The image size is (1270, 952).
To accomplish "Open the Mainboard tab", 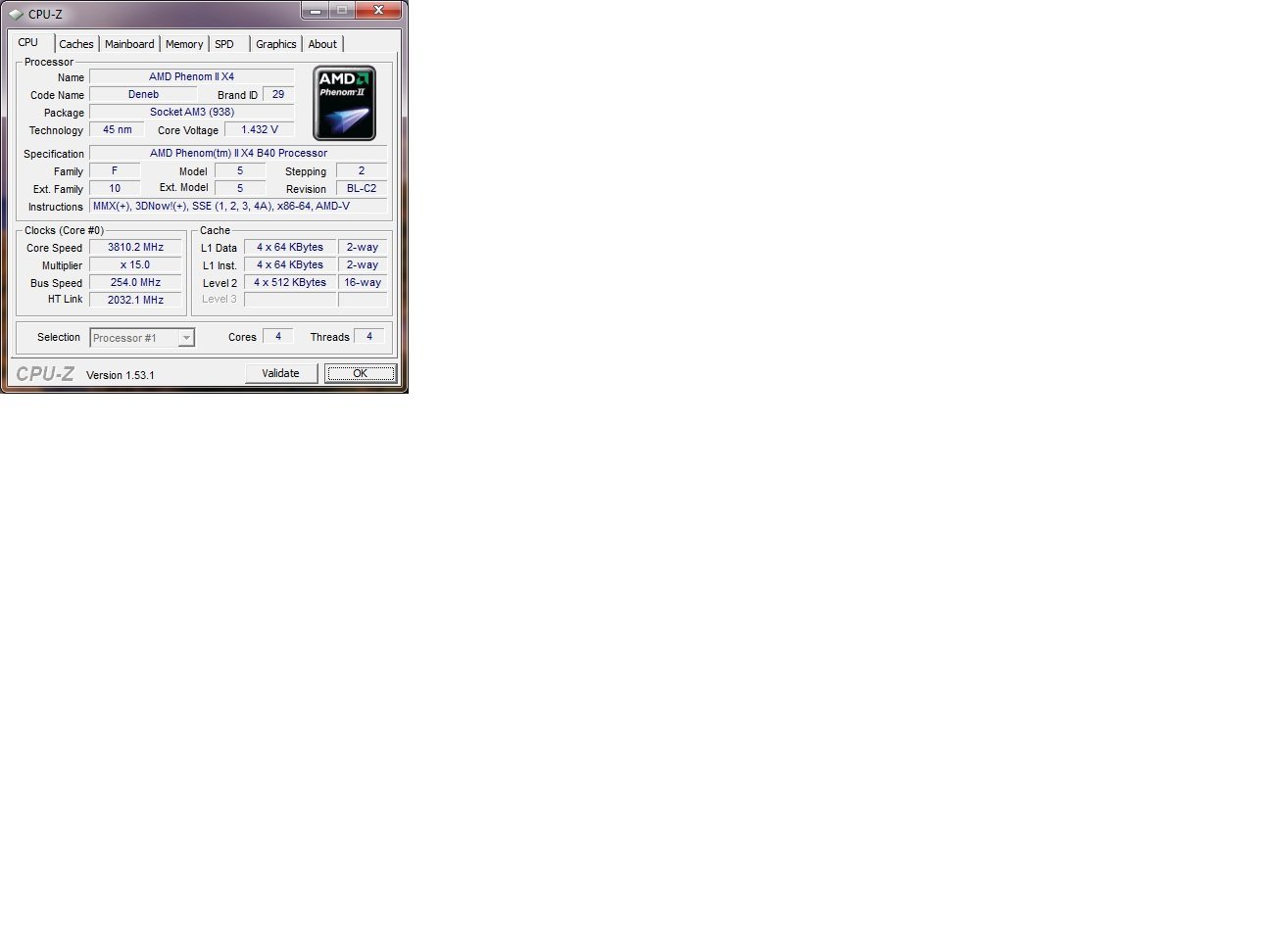I will click(129, 44).
